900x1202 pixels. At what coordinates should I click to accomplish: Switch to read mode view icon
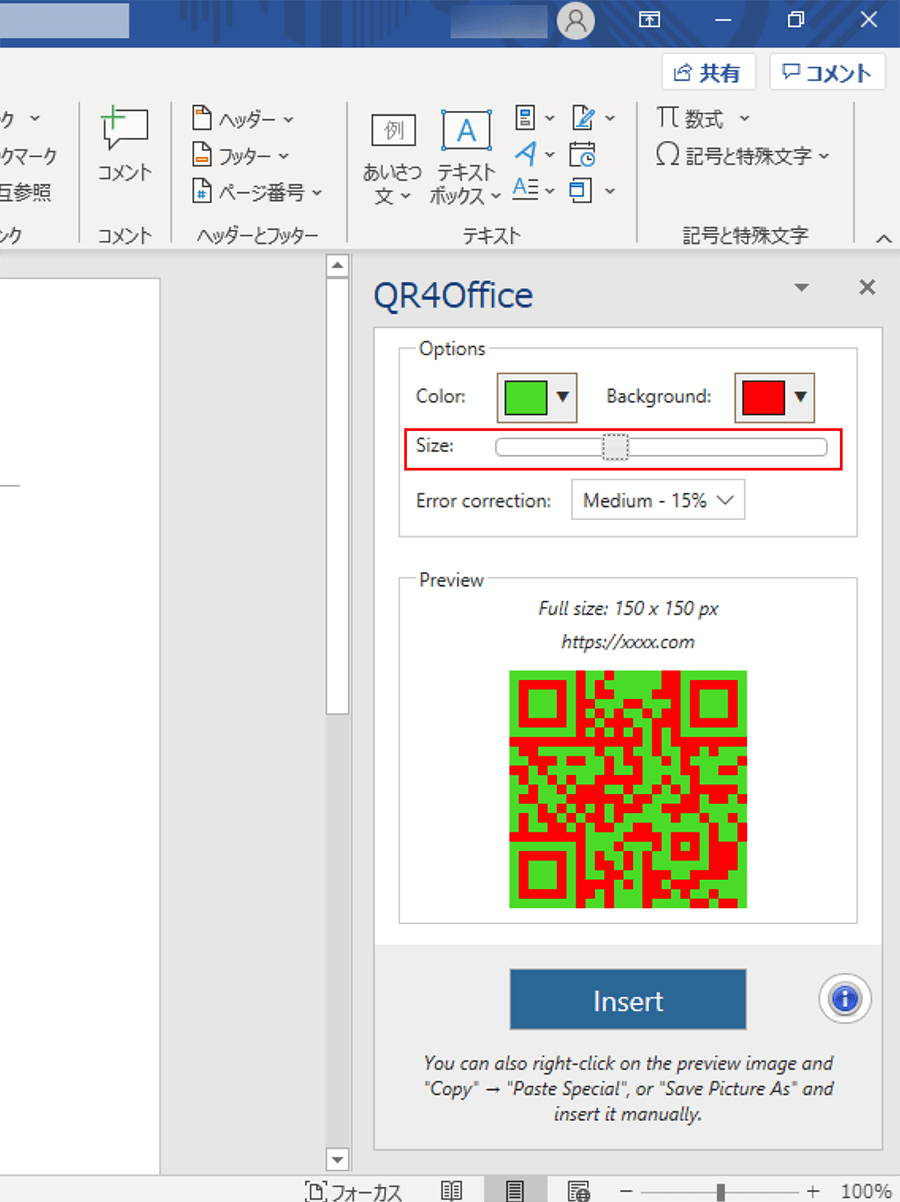[452, 1191]
